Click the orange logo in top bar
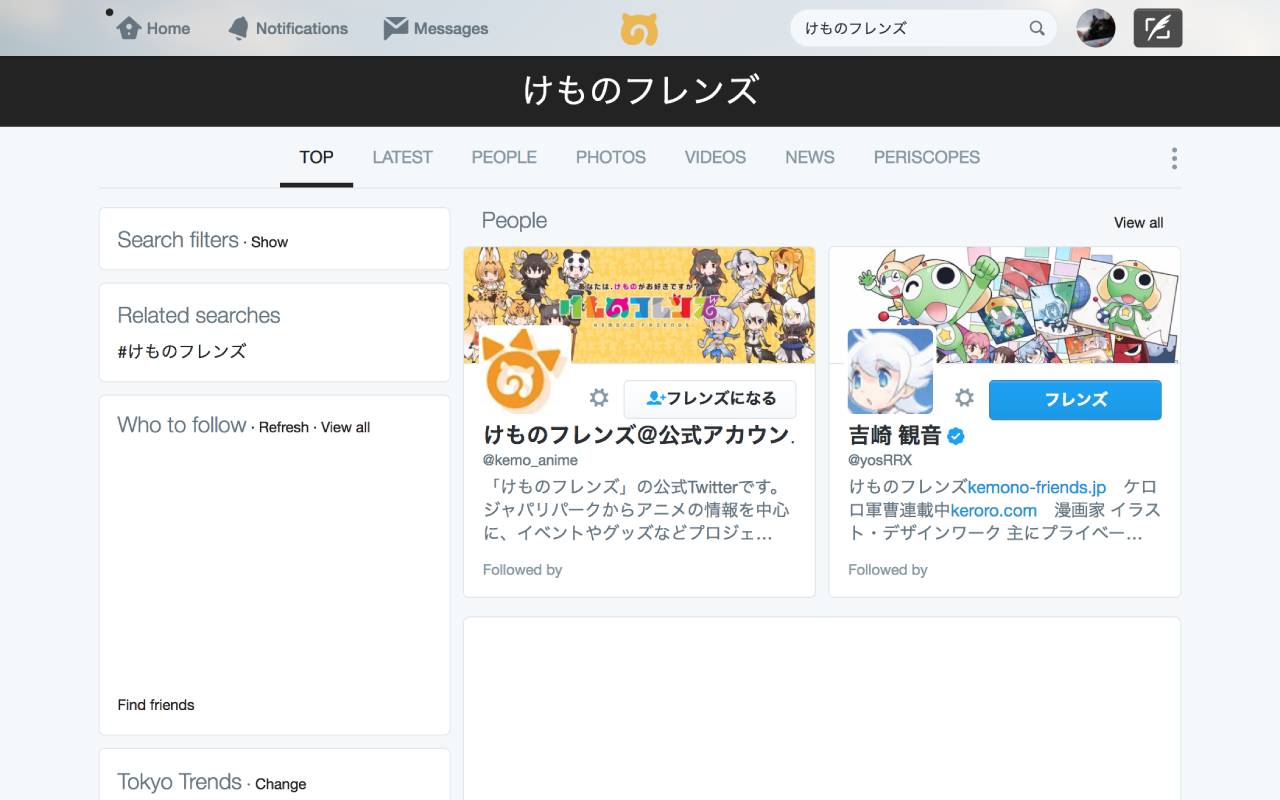The height and width of the screenshot is (800, 1280). pos(639,29)
